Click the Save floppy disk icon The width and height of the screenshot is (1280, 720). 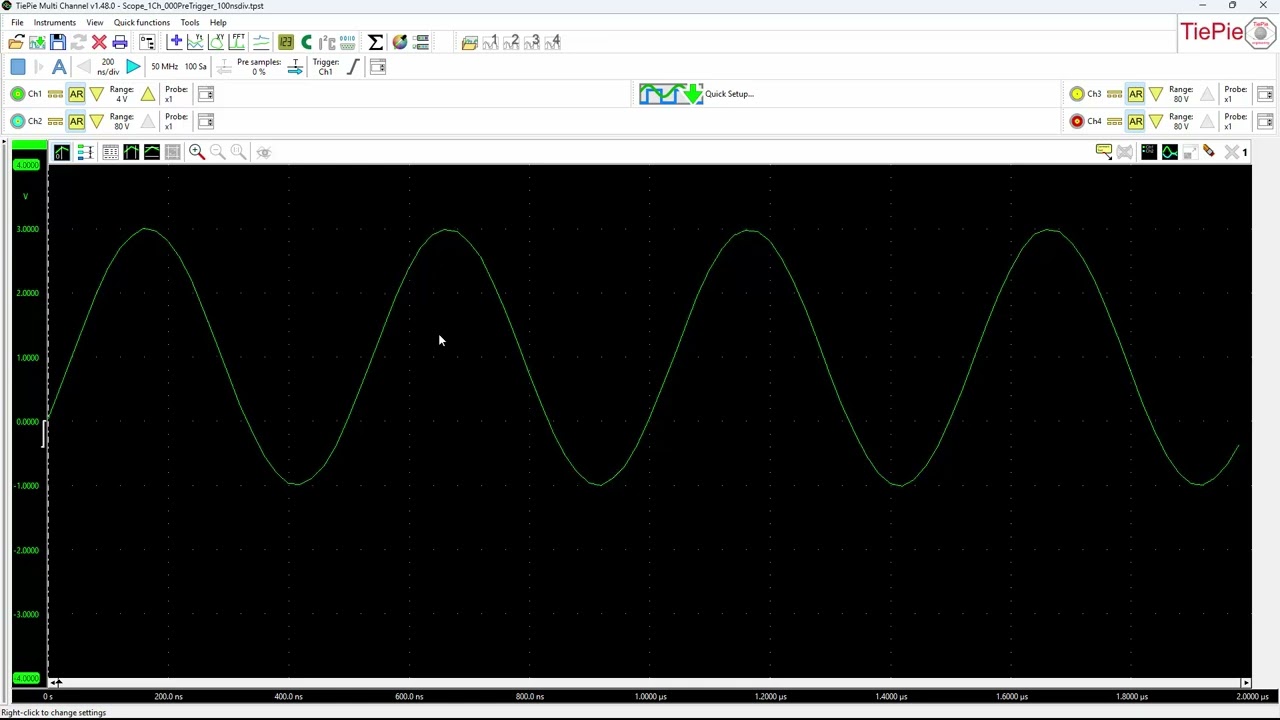coord(58,42)
